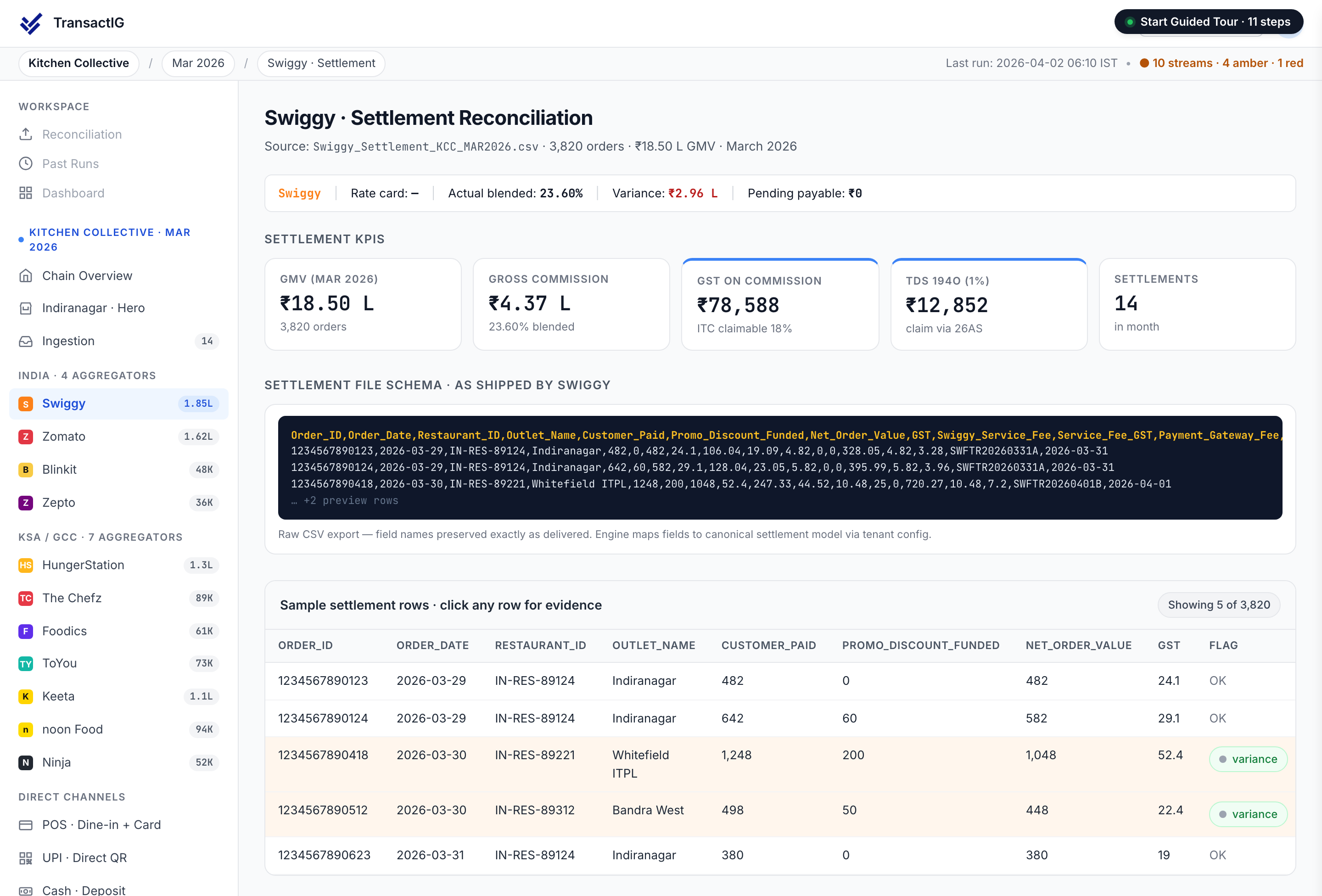Viewport: 1322px width, 896px height.
Task: Open the Mar 2026 breadcrumb
Action: tap(198, 63)
